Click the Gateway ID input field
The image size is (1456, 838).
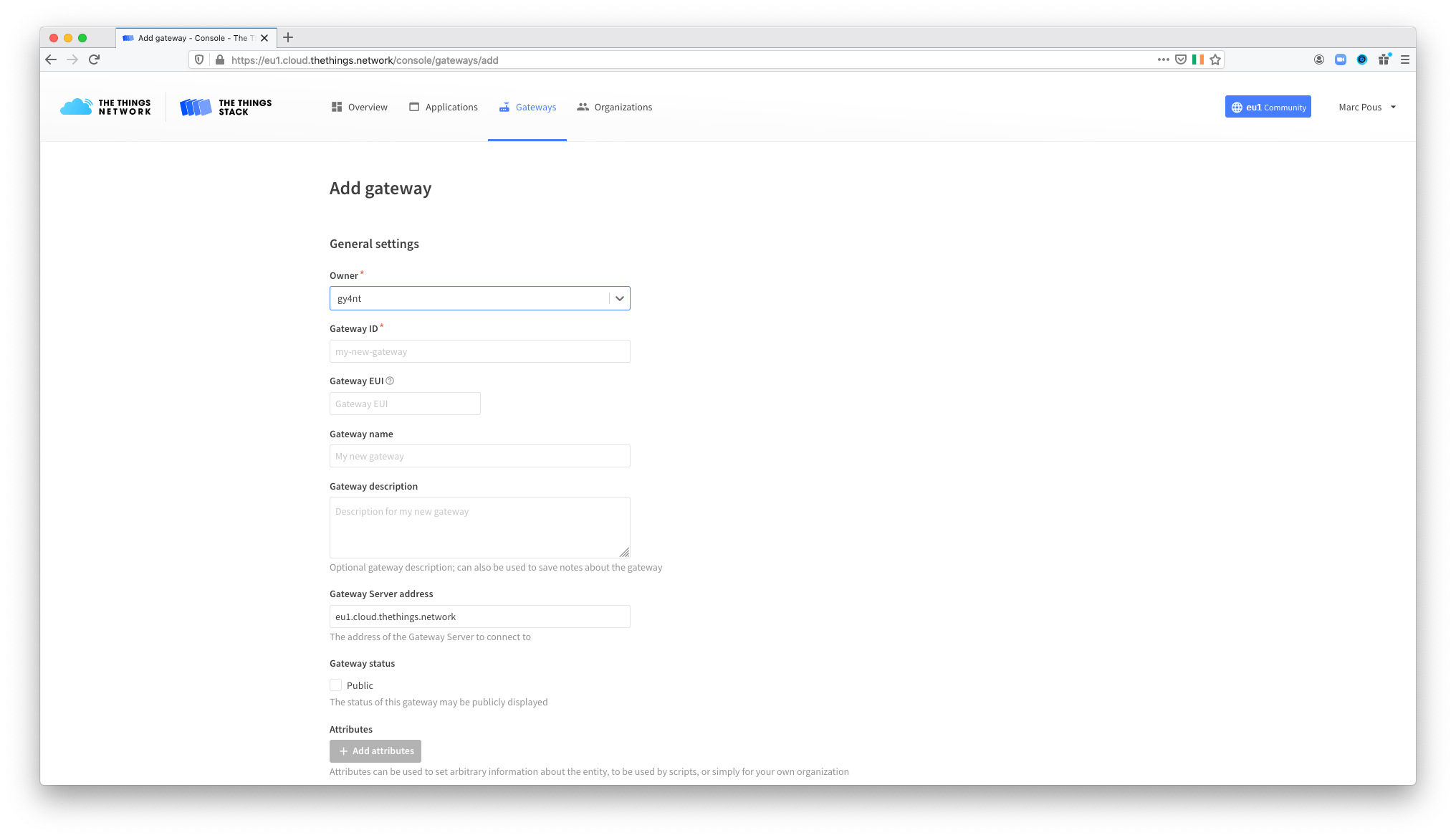(479, 351)
